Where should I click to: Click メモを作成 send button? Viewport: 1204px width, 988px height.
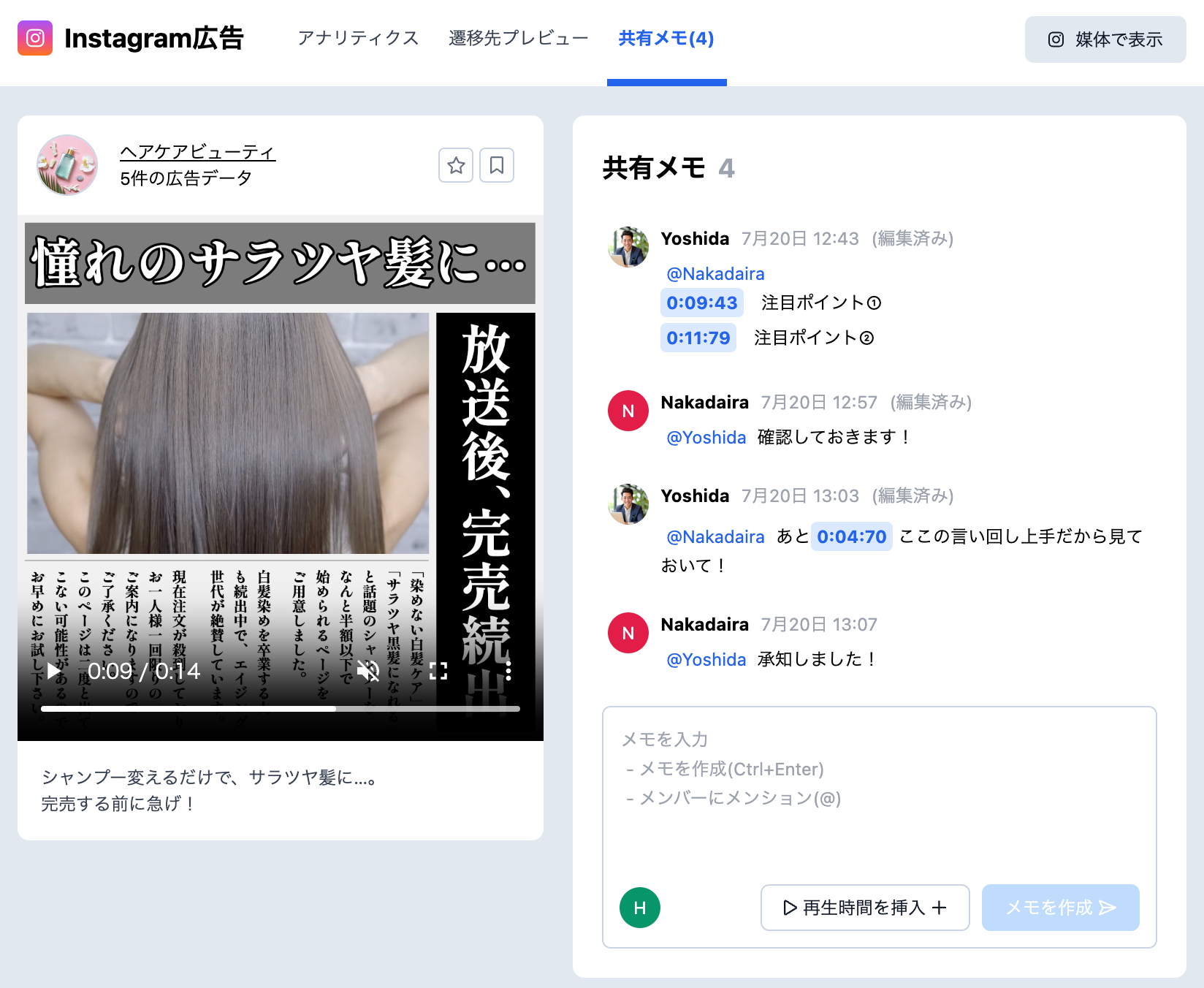1061,908
